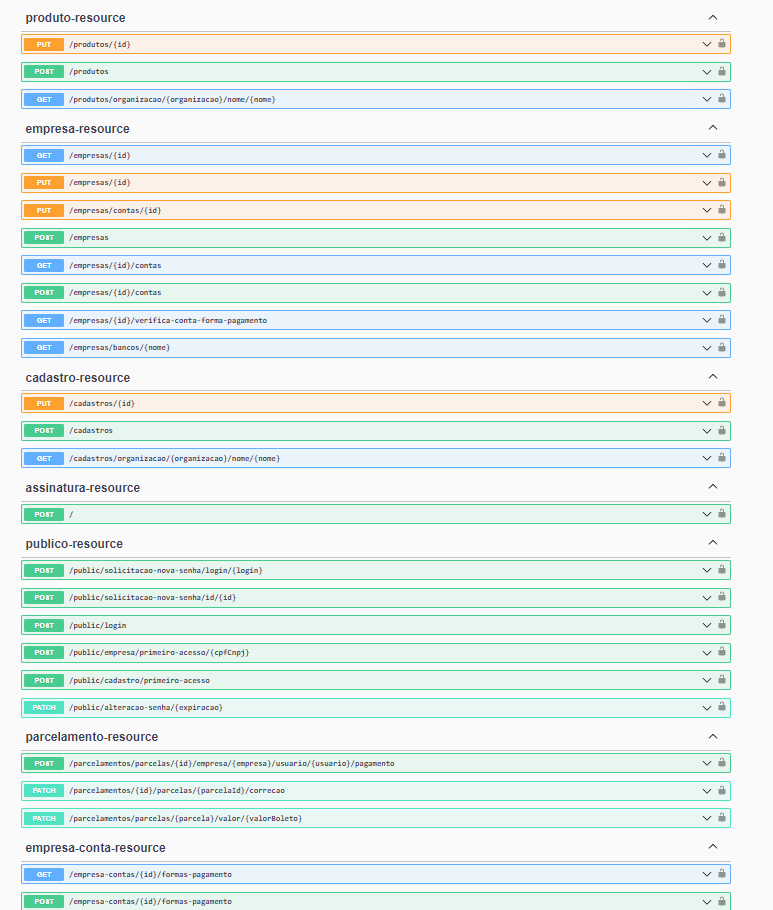Click path /public/empresa/primeiro-acesso/{cpfCnpj}

(x=159, y=652)
